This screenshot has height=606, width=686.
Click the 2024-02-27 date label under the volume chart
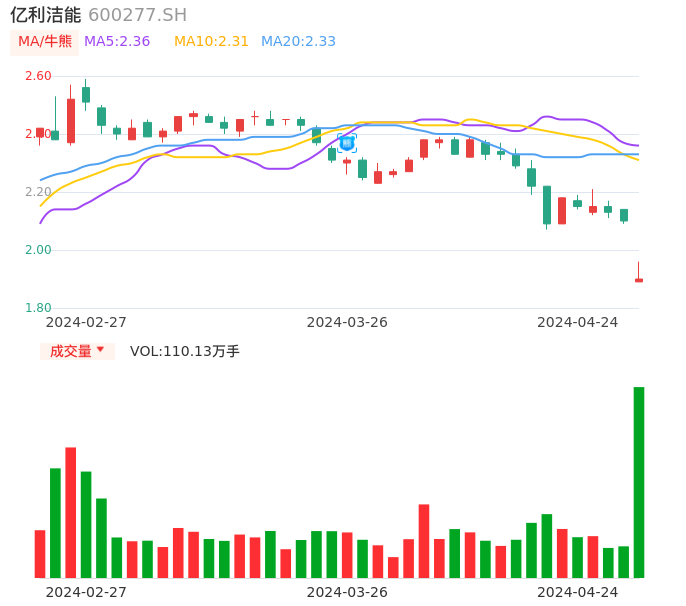(x=86, y=592)
